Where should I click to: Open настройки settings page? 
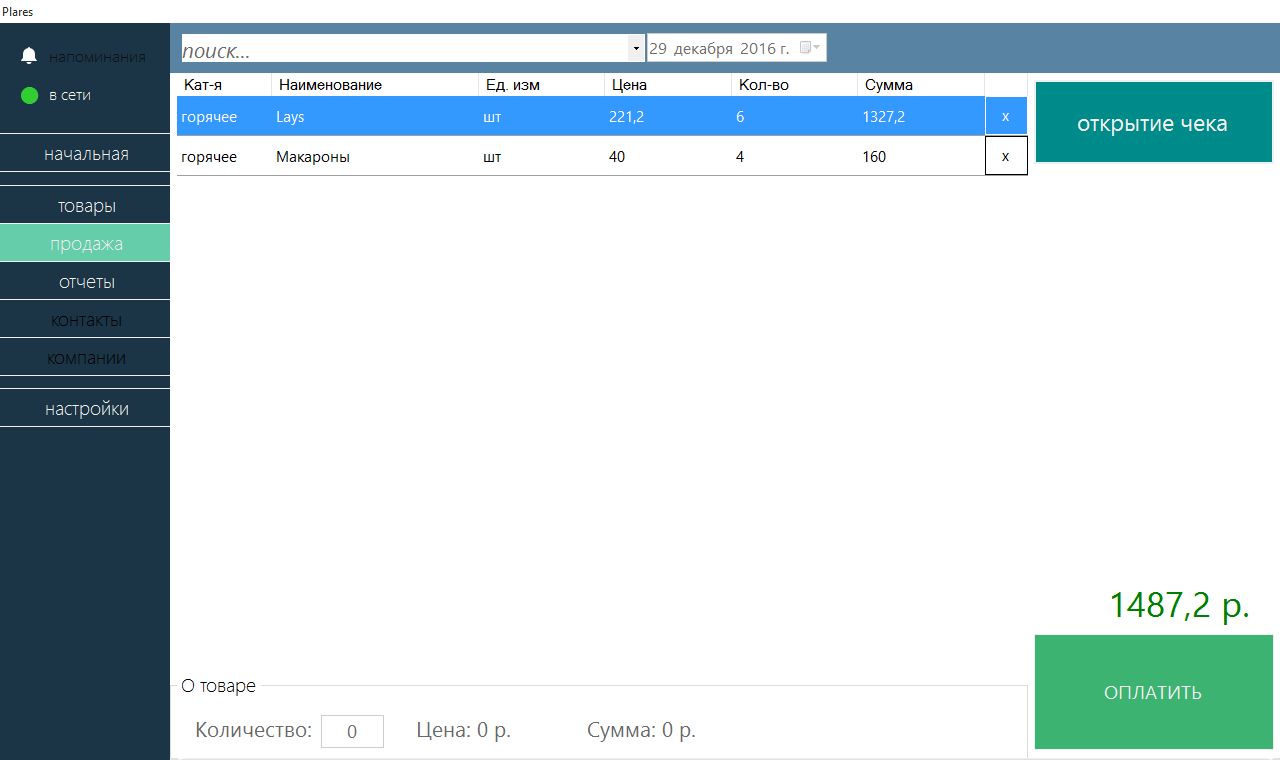(x=86, y=409)
